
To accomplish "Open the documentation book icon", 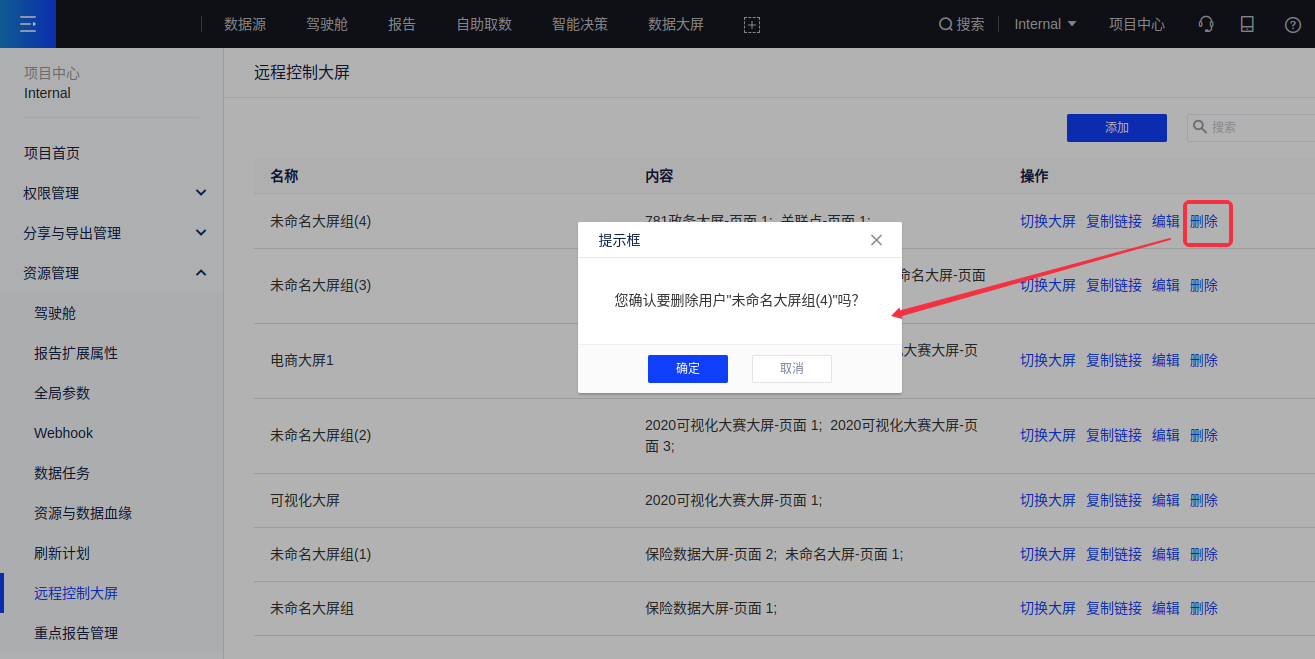I will coord(1247,24).
